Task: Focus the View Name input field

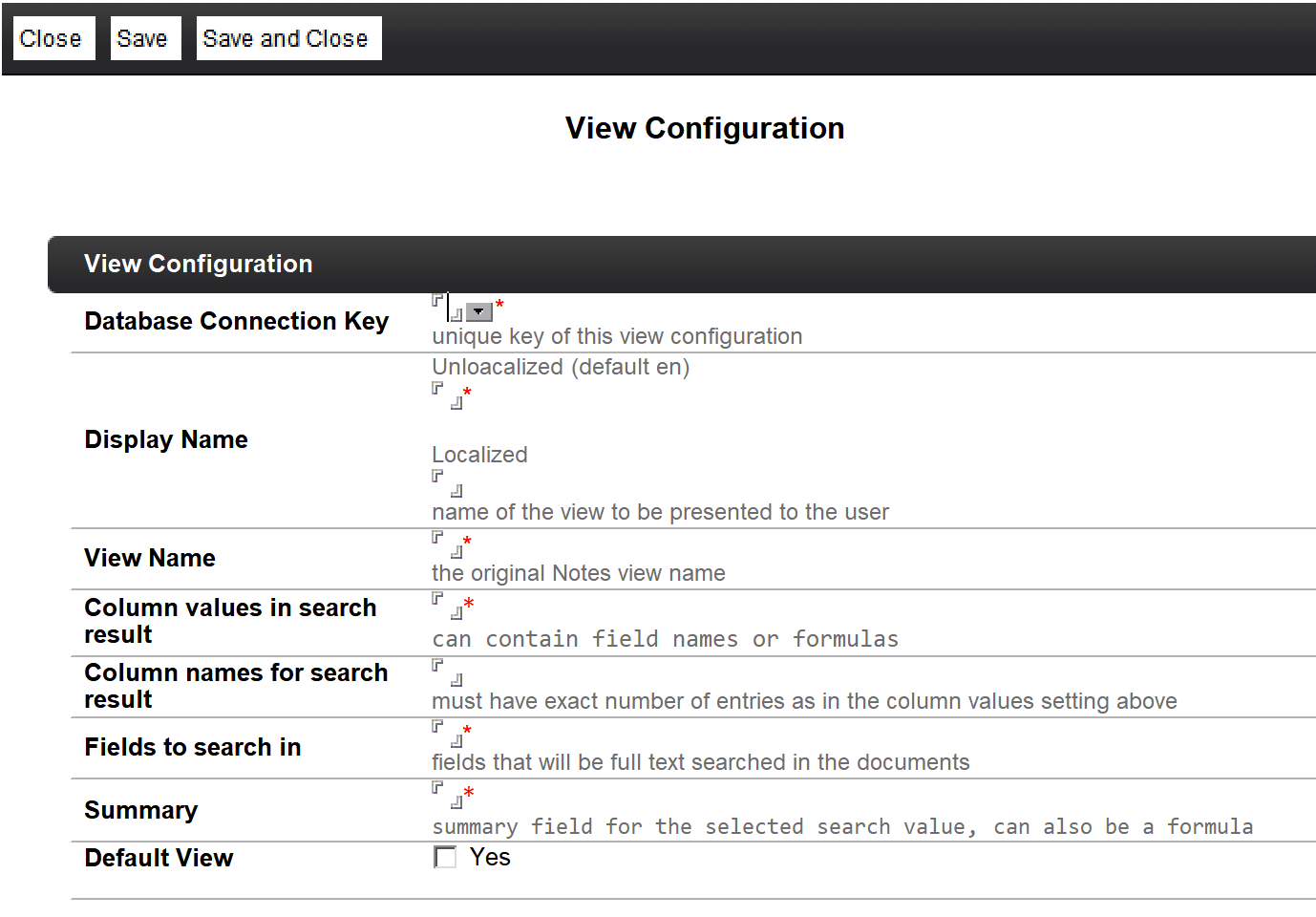Action: [x=447, y=544]
